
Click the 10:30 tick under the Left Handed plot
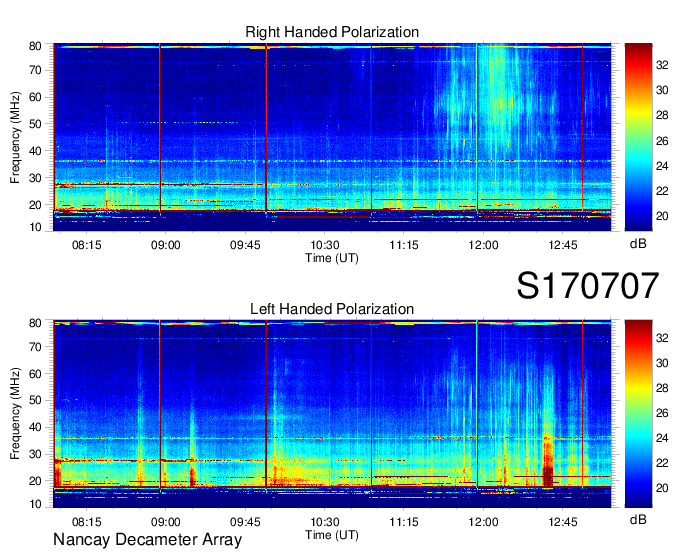pos(324,522)
